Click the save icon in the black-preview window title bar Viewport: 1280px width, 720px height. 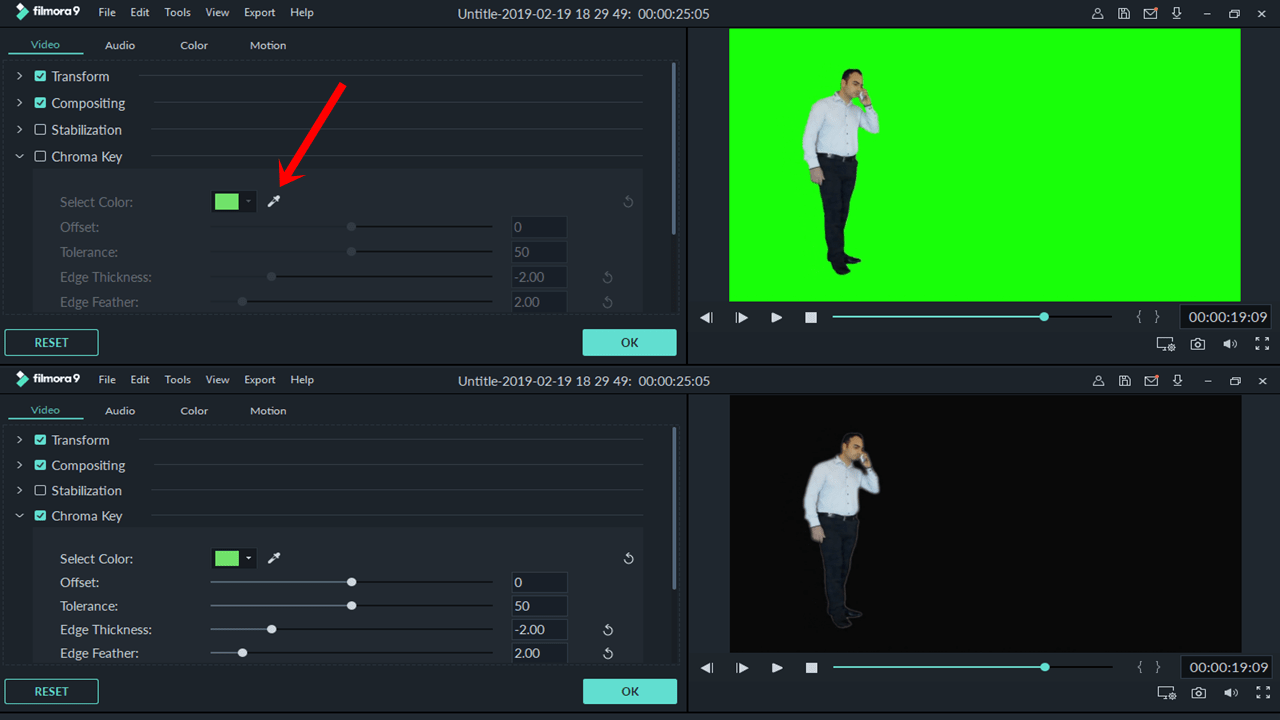click(x=1125, y=381)
